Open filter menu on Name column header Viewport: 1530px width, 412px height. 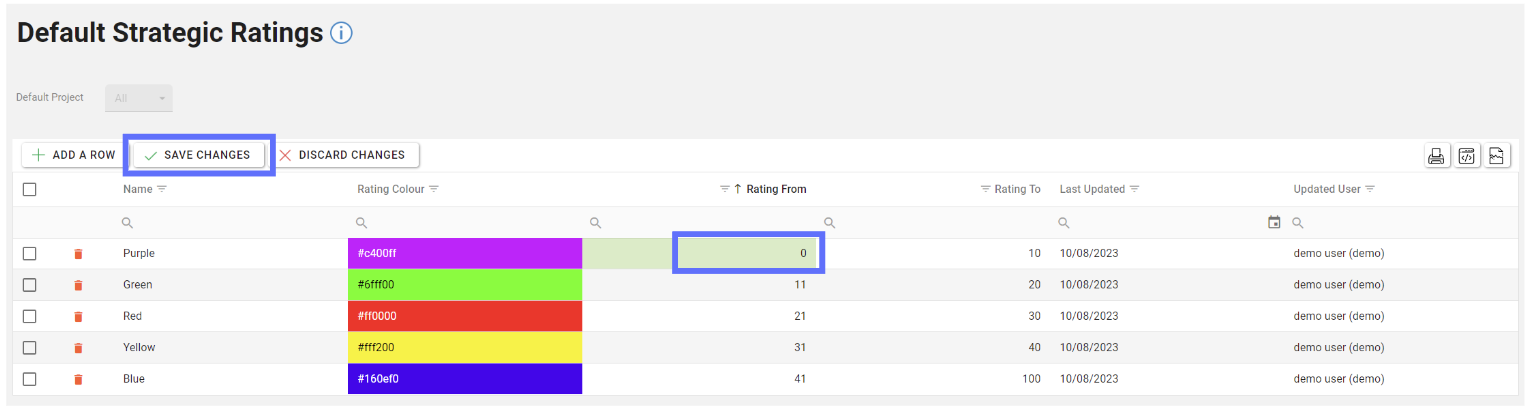coord(162,189)
